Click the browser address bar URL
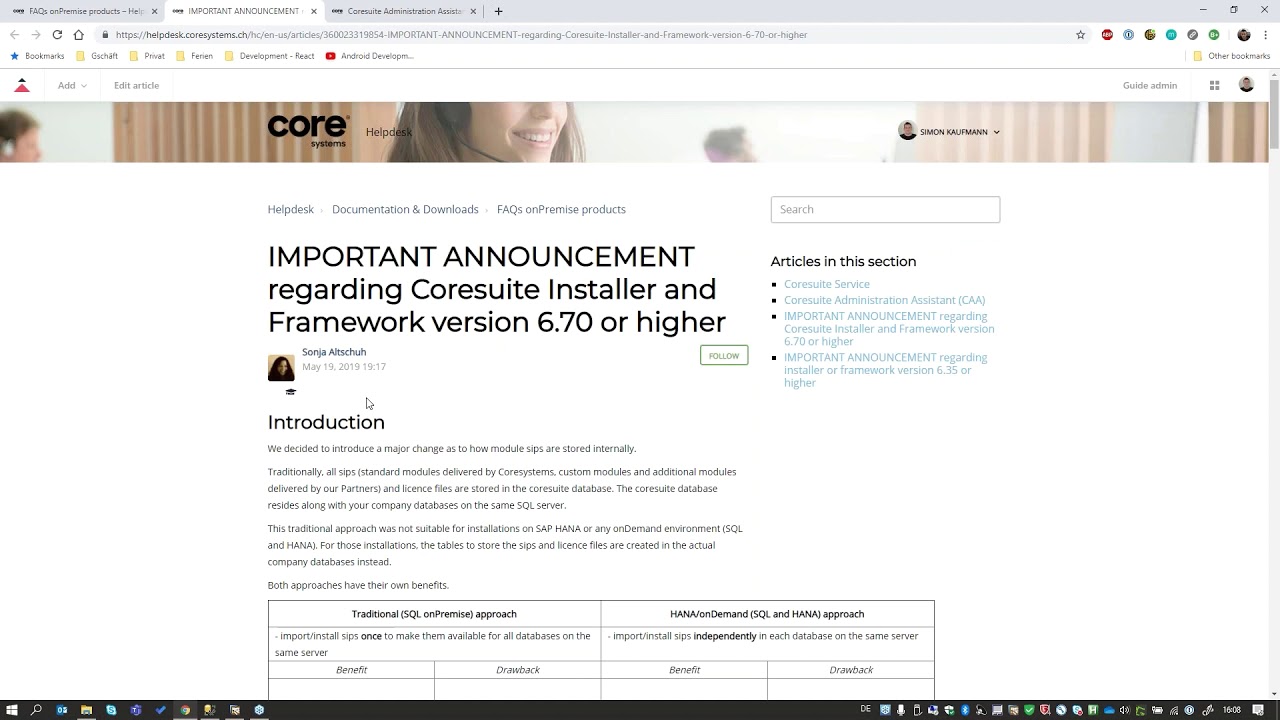Viewport: 1280px width, 720px height. click(461, 34)
